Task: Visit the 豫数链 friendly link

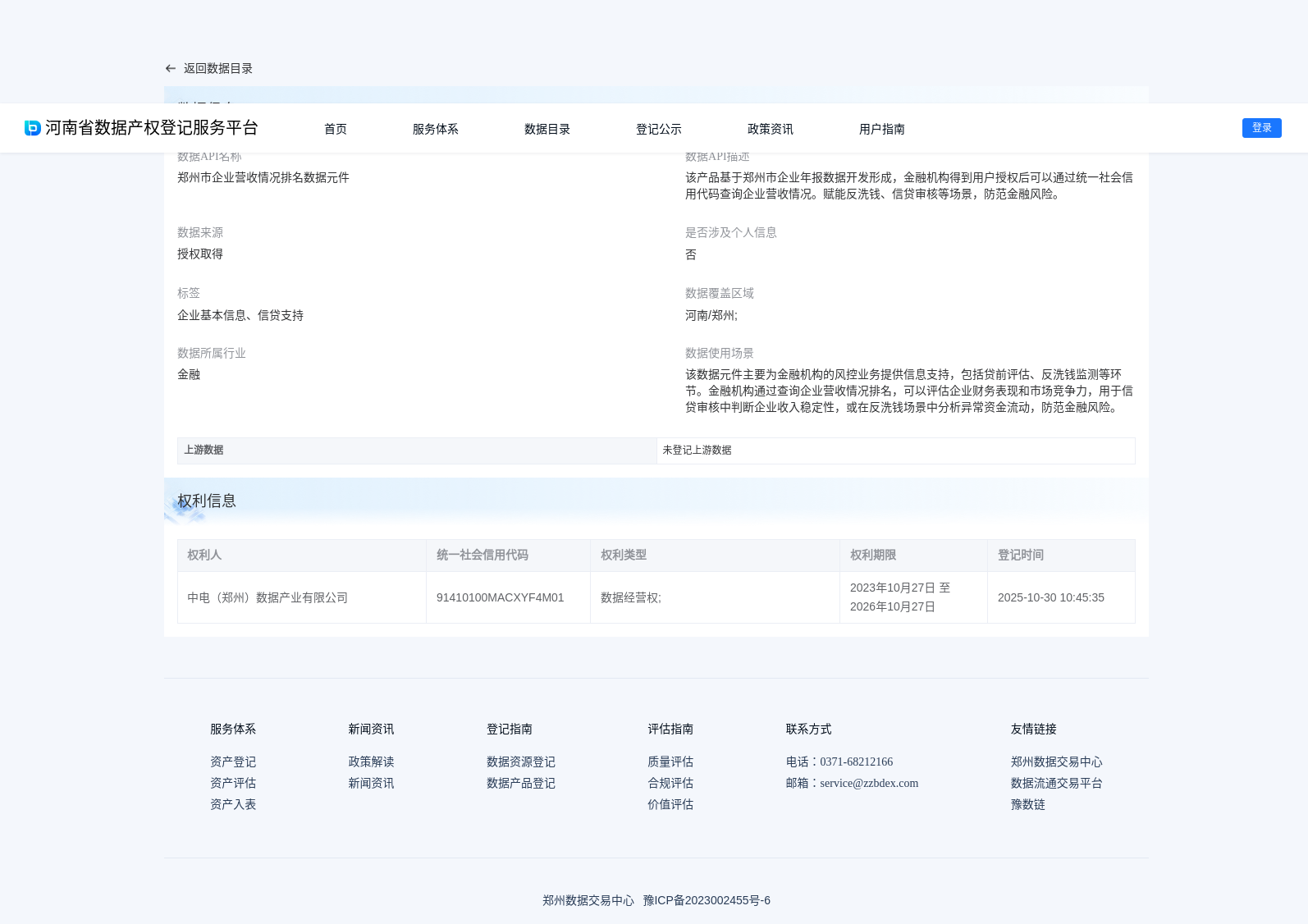Action: pyautogui.click(x=1028, y=805)
